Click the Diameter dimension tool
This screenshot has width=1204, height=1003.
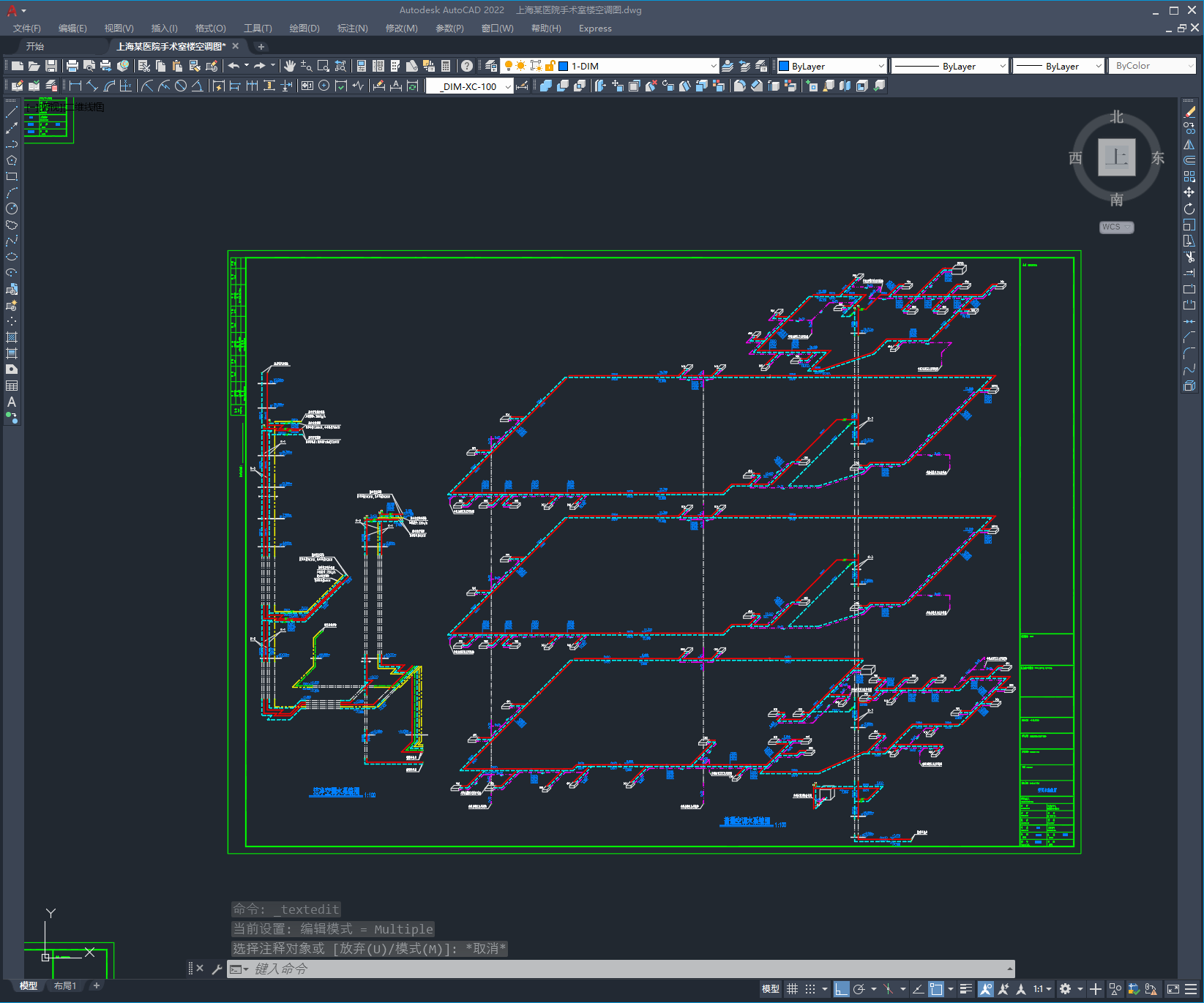(181, 86)
